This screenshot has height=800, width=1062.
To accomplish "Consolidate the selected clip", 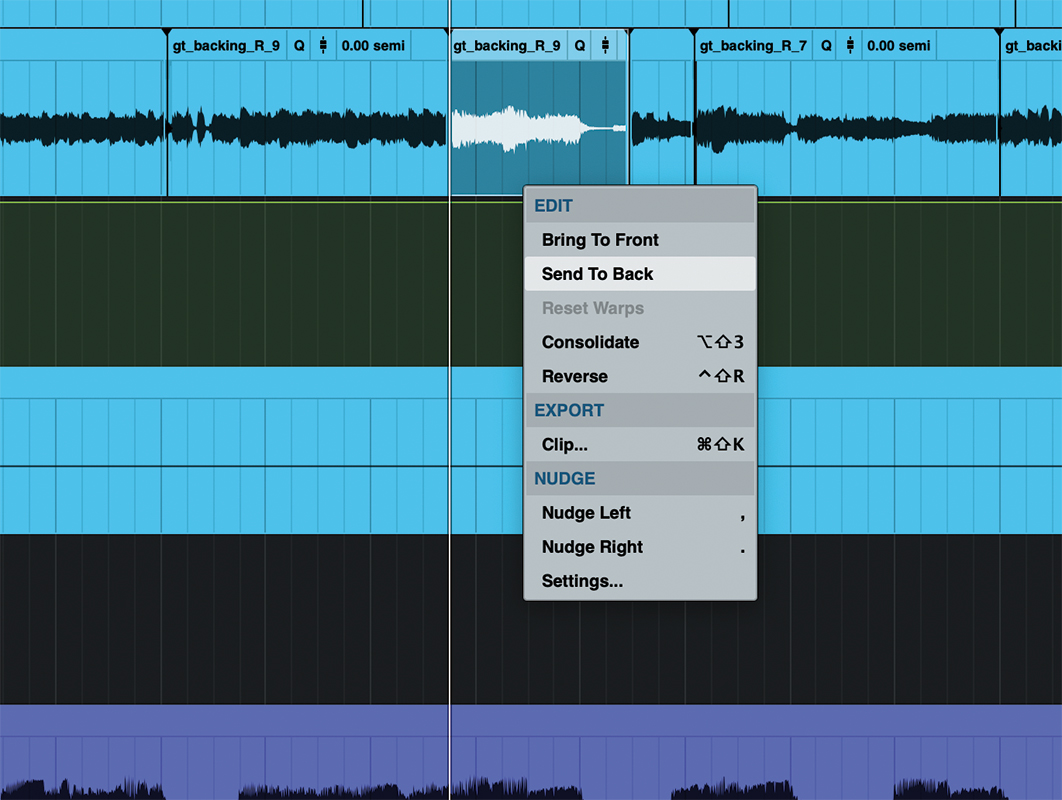I will pos(640,342).
